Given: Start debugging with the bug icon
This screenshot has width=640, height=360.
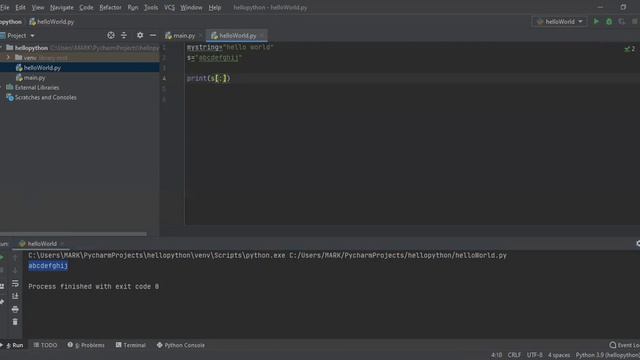Looking at the screenshot, I should tap(609, 22).
